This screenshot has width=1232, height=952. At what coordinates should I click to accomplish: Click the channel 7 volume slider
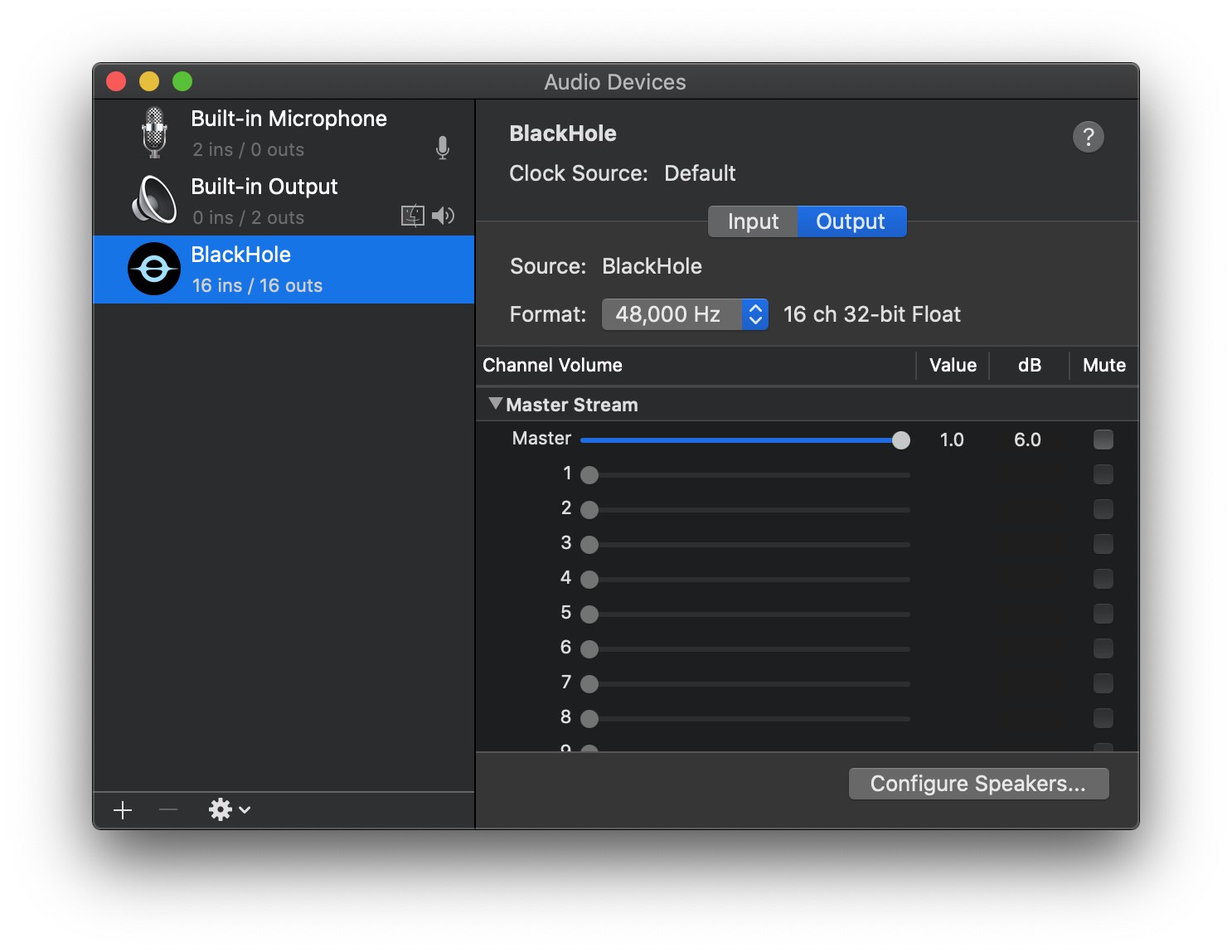(745, 684)
